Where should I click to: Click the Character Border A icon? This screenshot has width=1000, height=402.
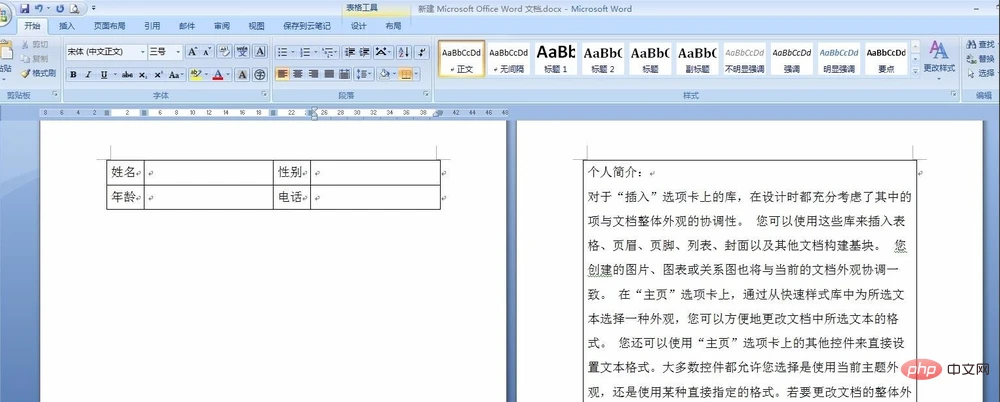[260, 52]
